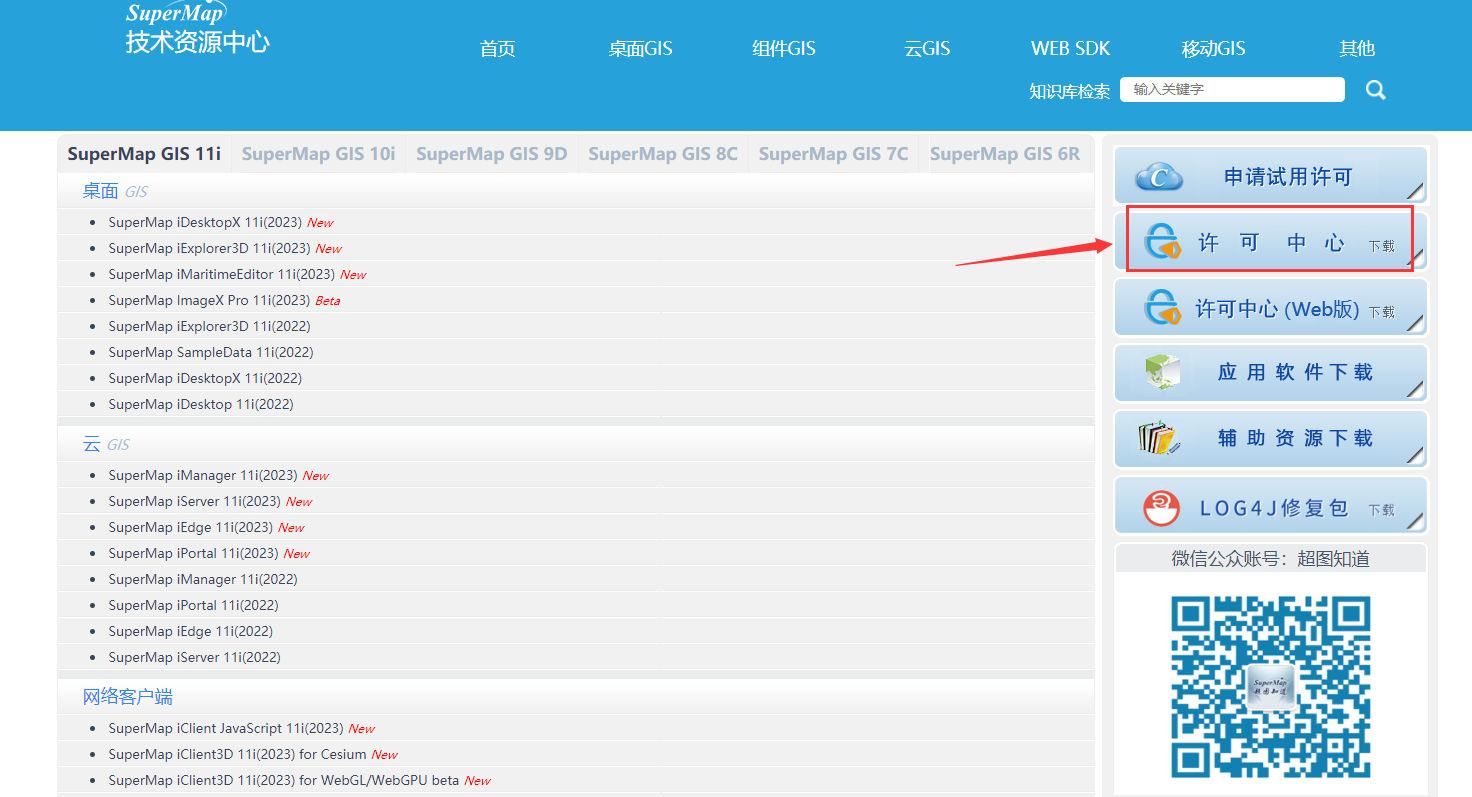Open the 其他 menu
This screenshot has height=797, width=1472.
[1357, 48]
